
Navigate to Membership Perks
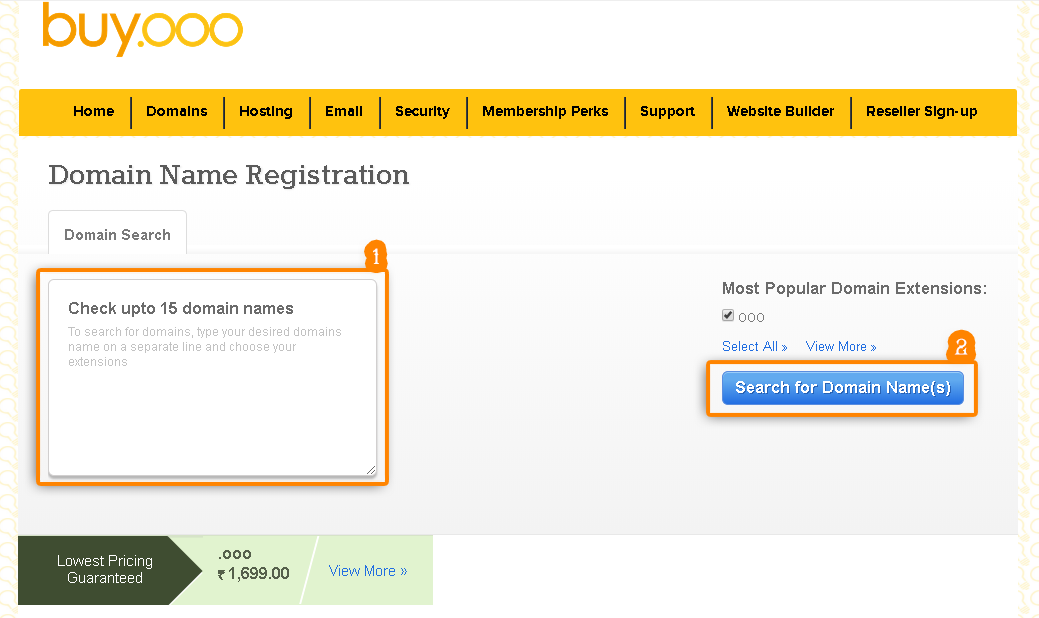545,112
